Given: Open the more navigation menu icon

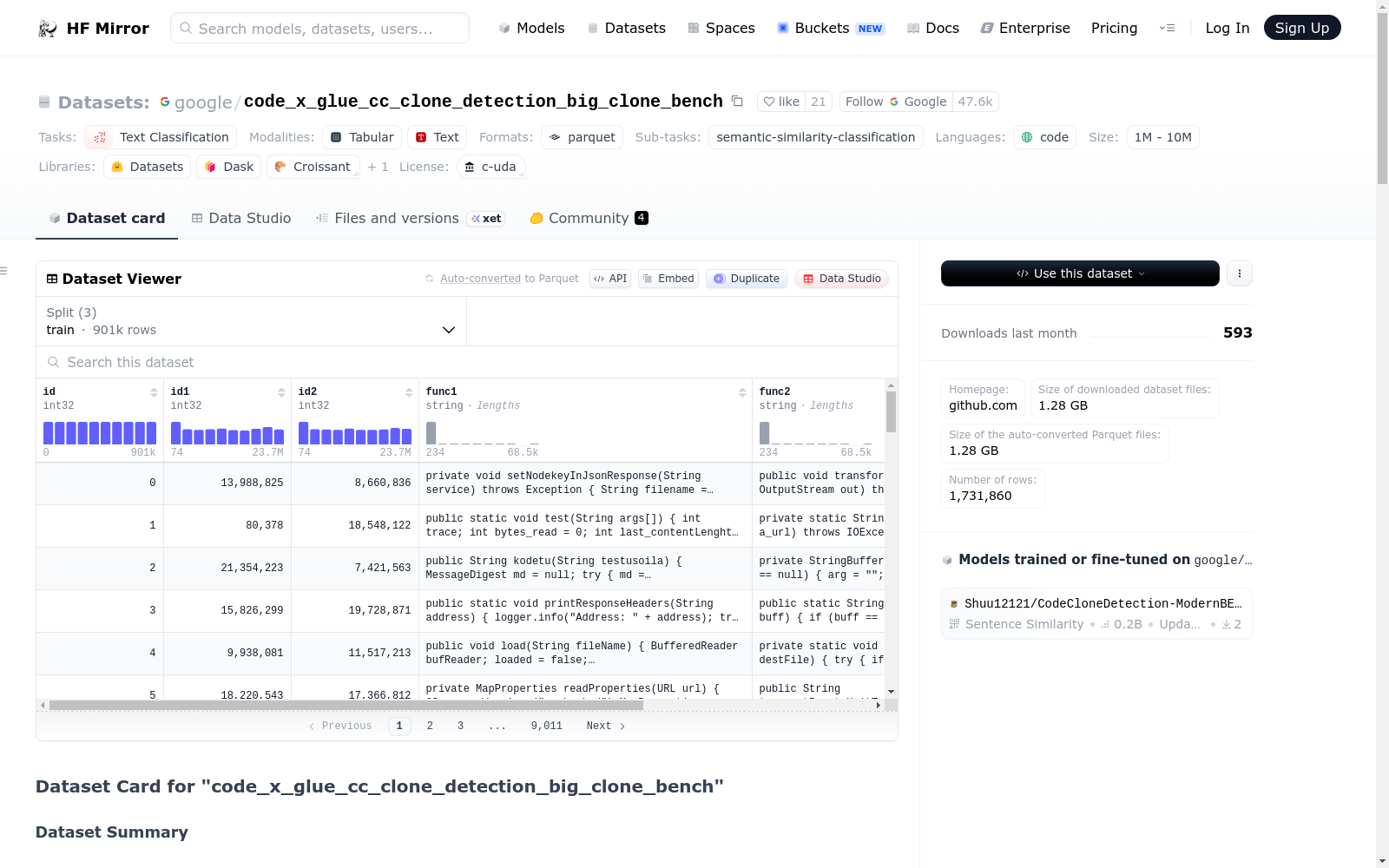Looking at the screenshot, I should pos(1167,28).
